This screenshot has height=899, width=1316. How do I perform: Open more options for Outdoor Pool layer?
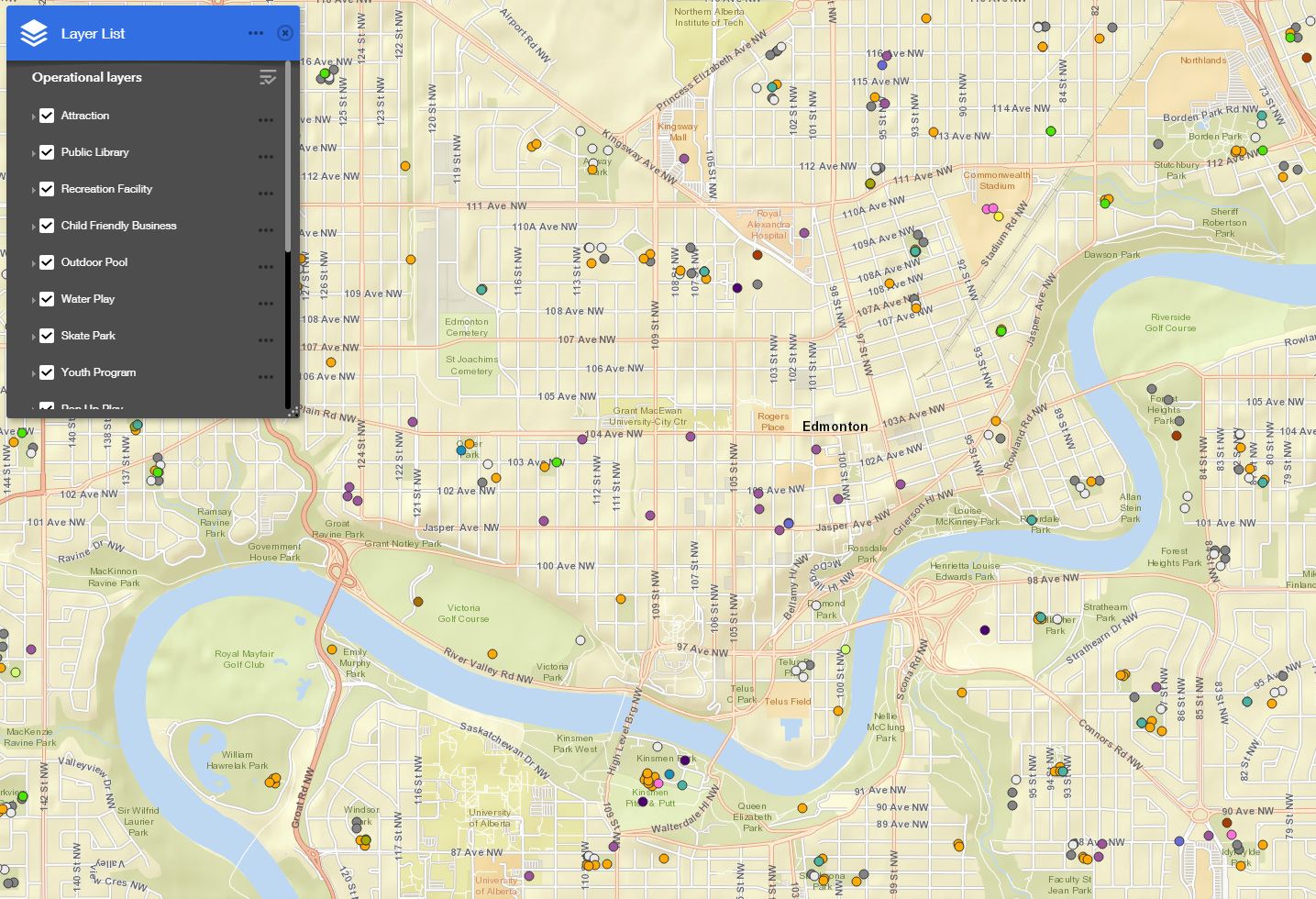(266, 267)
